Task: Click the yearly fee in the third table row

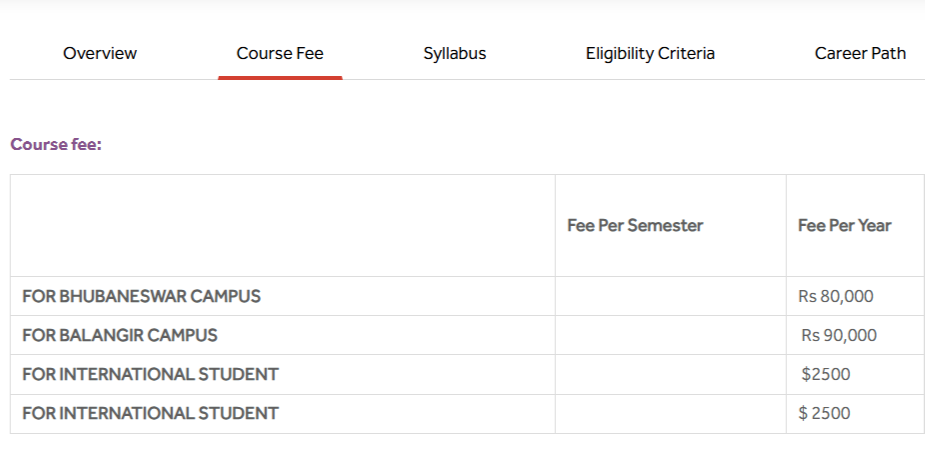Action: [x=827, y=374]
